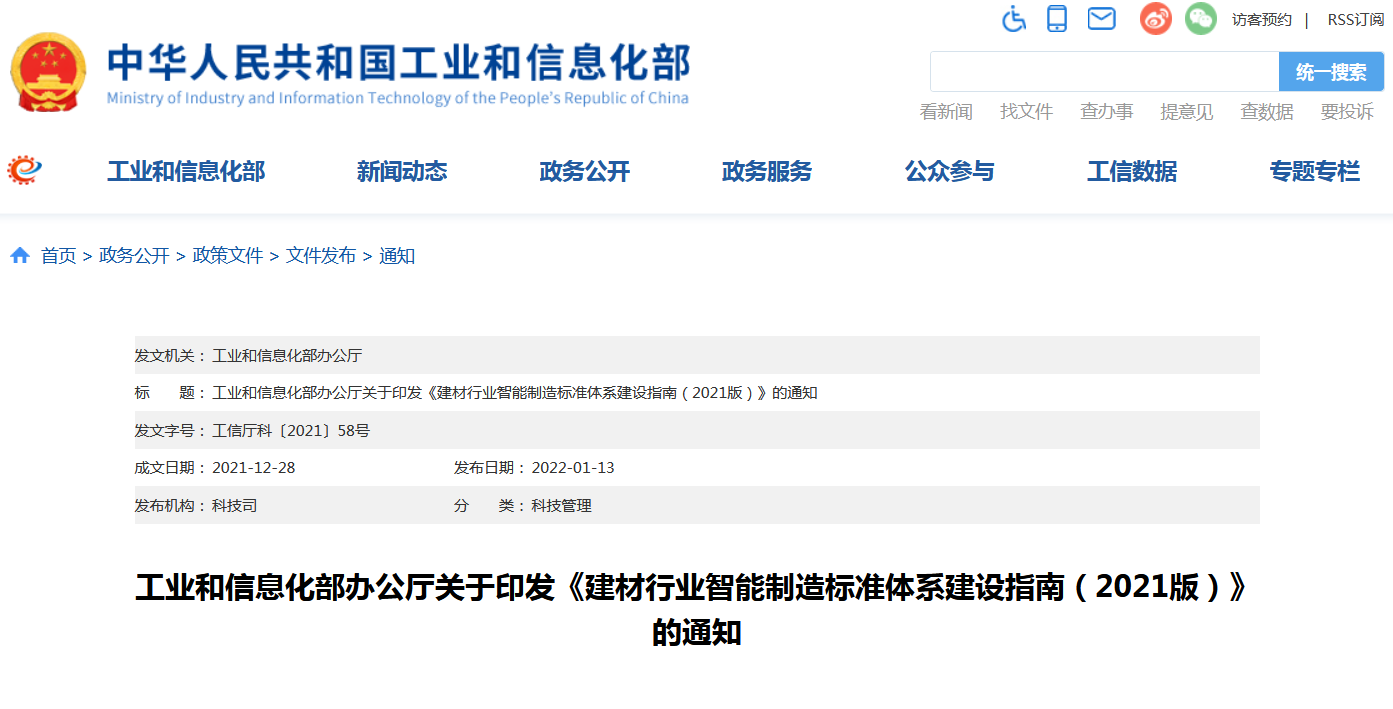Select 提意见 quick link
The image size is (1393, 709).
[1187, 112]
